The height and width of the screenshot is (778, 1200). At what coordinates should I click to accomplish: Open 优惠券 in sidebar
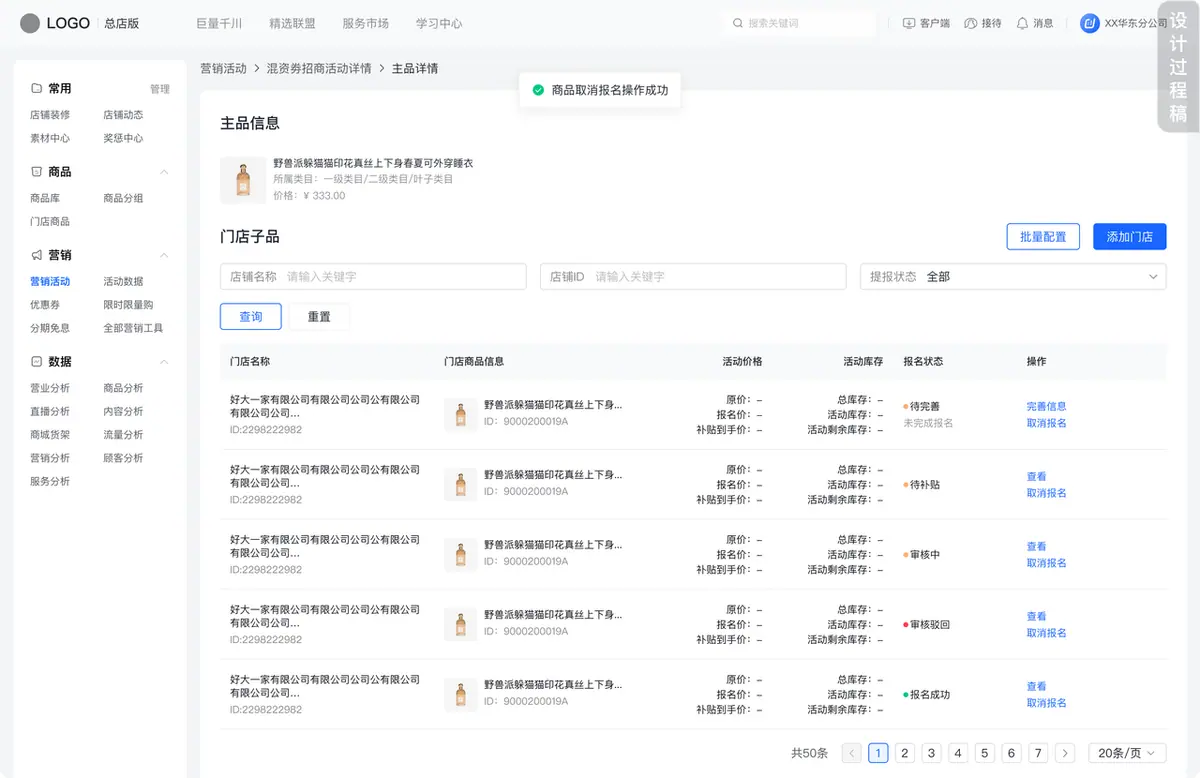point(45,304)
